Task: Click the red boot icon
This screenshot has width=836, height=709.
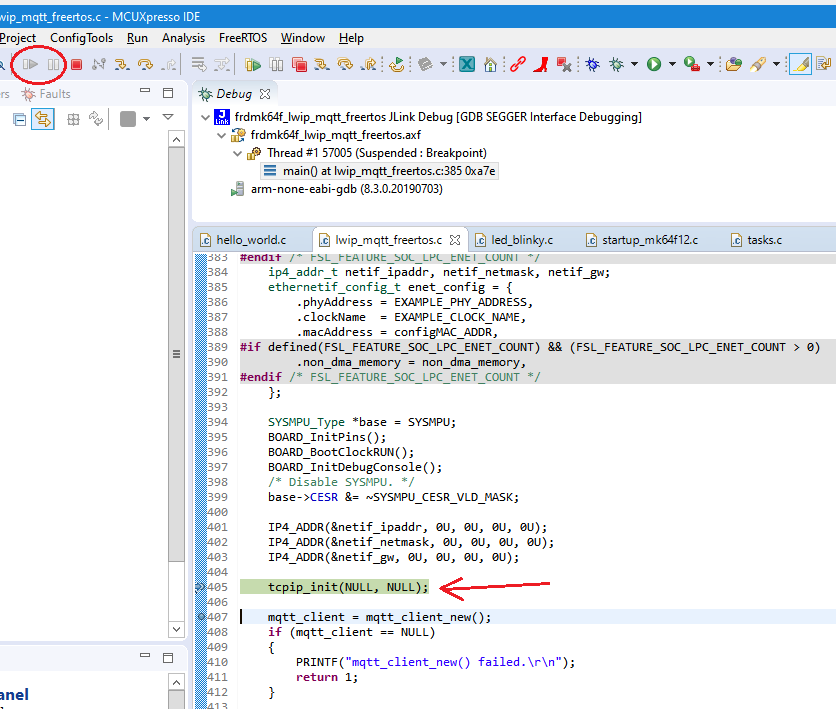Action: click(x=541, y=65)
